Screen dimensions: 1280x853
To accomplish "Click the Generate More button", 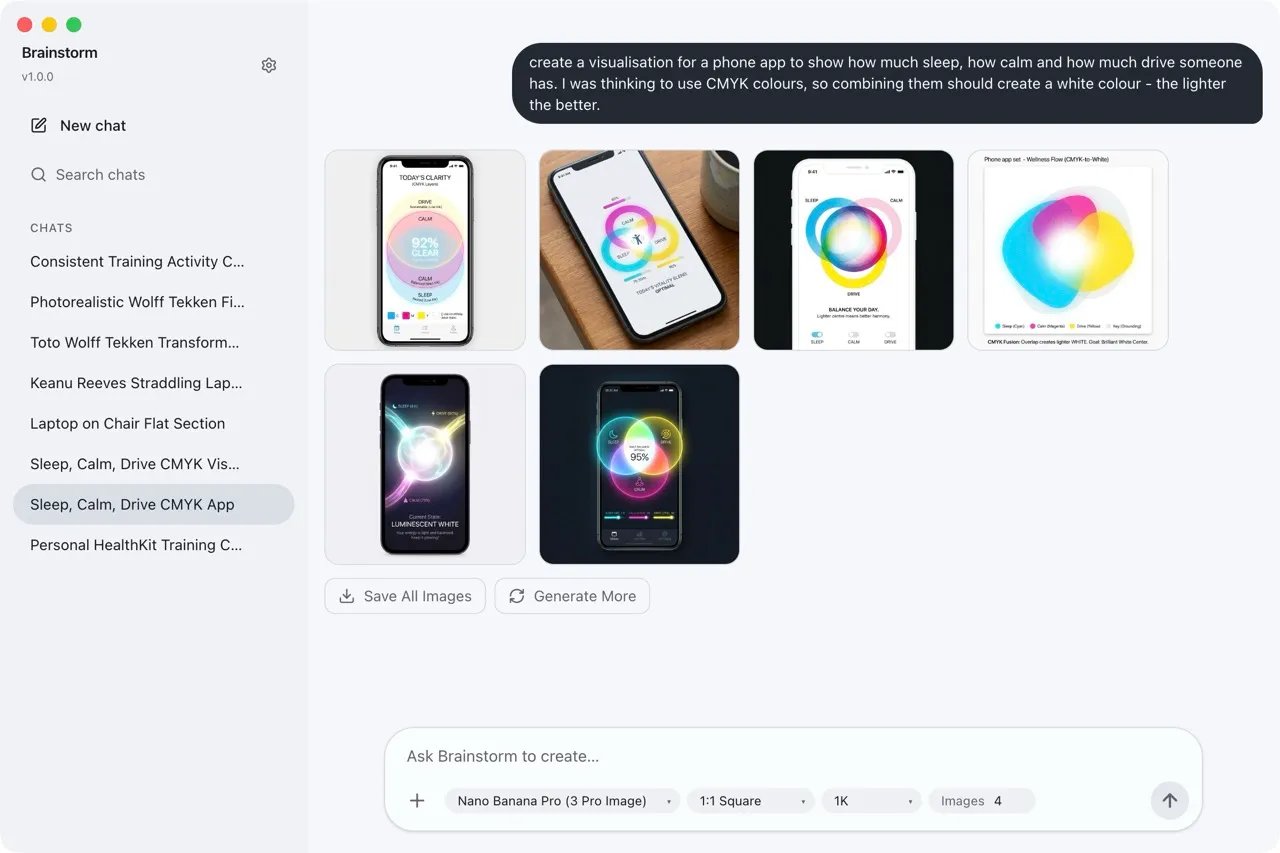I will tap(572, 596).
